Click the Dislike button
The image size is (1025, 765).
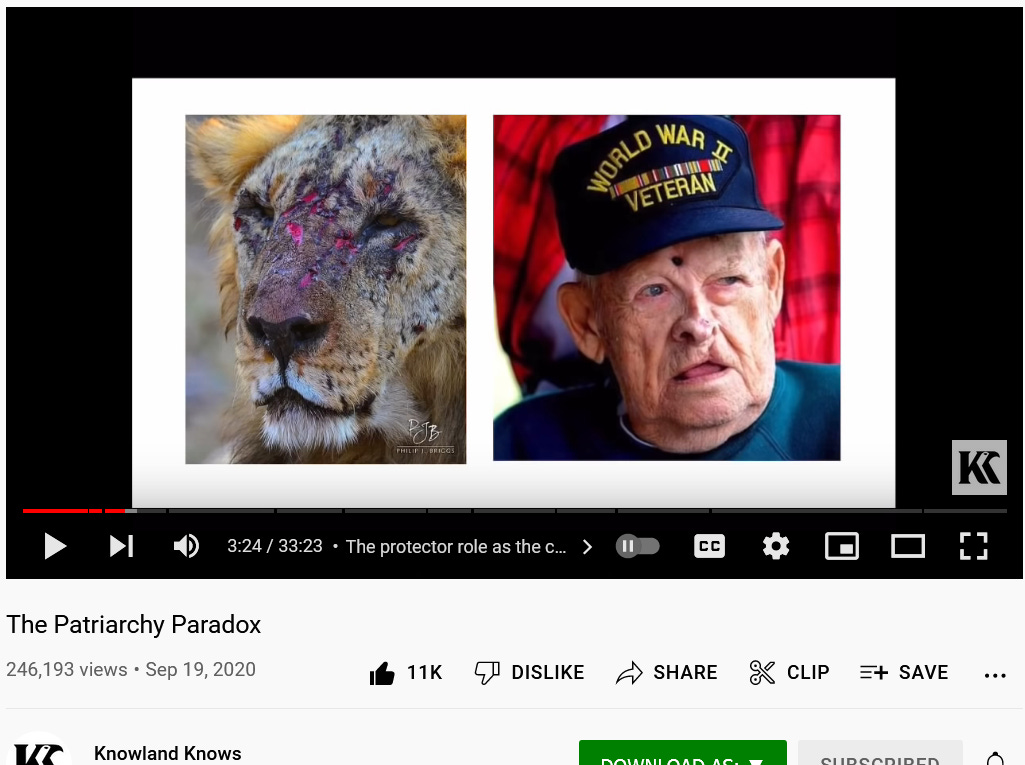click(529, 672)
